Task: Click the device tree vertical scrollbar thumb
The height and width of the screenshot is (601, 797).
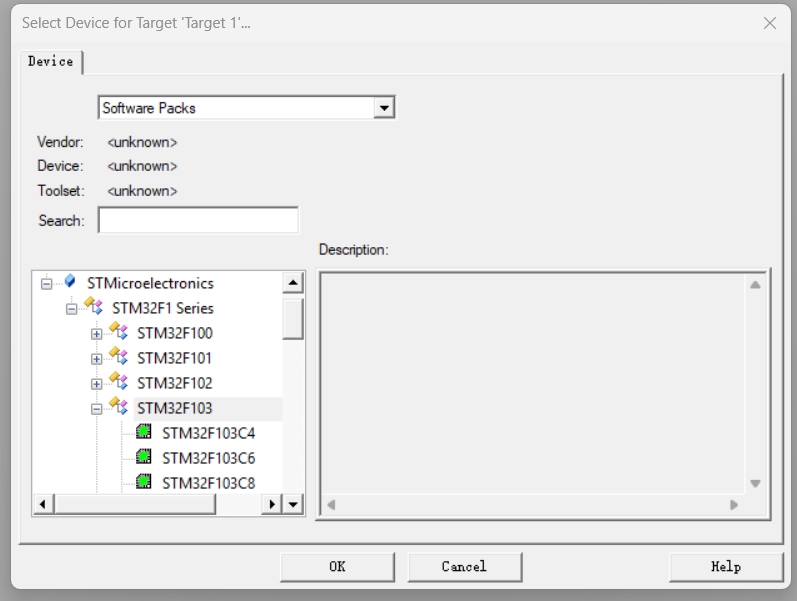Action: (x=293, y=319)
